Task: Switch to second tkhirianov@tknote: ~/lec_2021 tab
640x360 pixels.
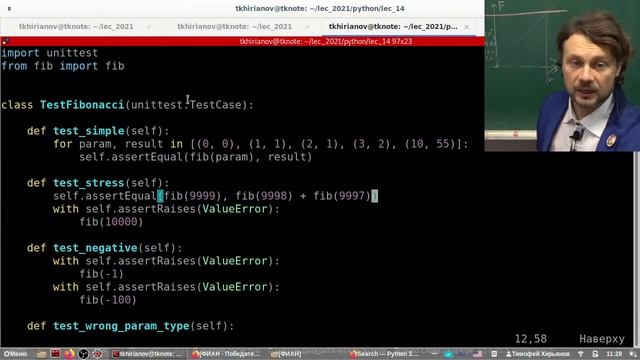Action: coord(235,27)
